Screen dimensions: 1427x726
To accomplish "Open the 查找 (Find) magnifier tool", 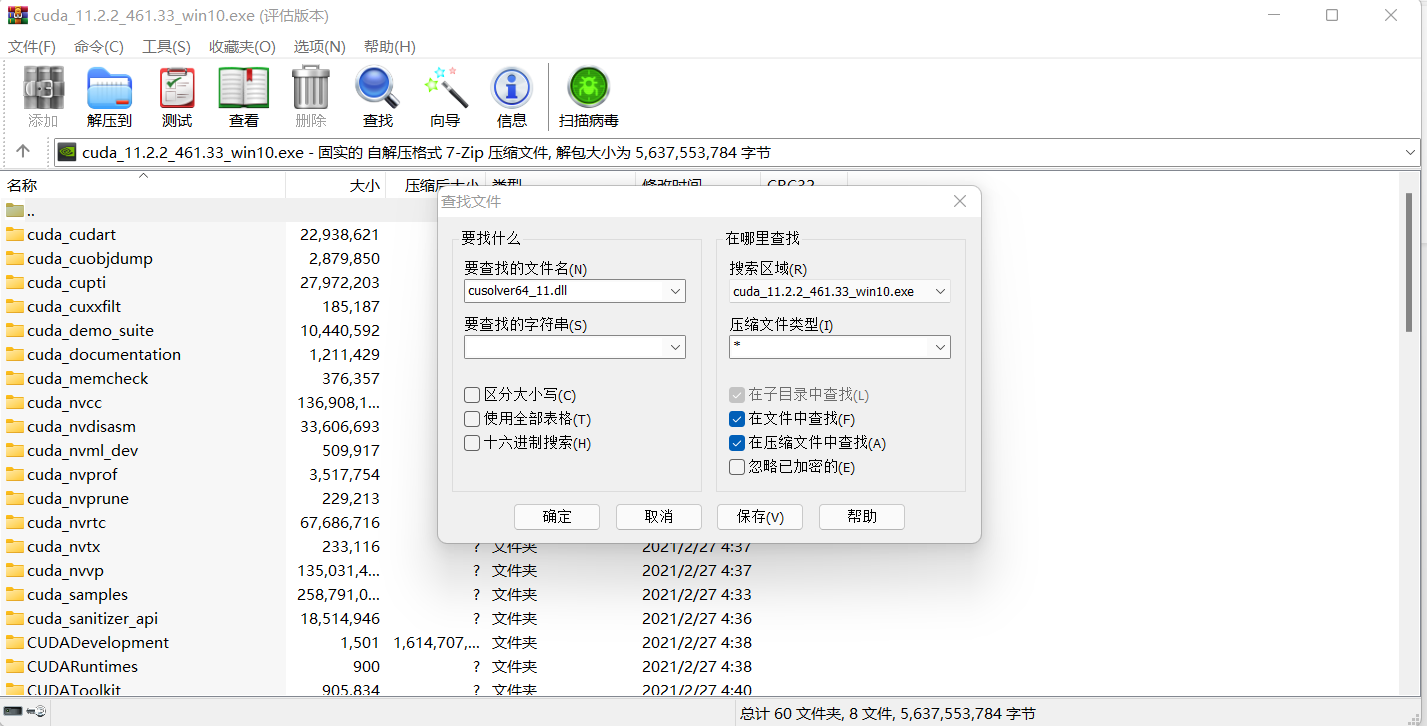I will [378, 89].
